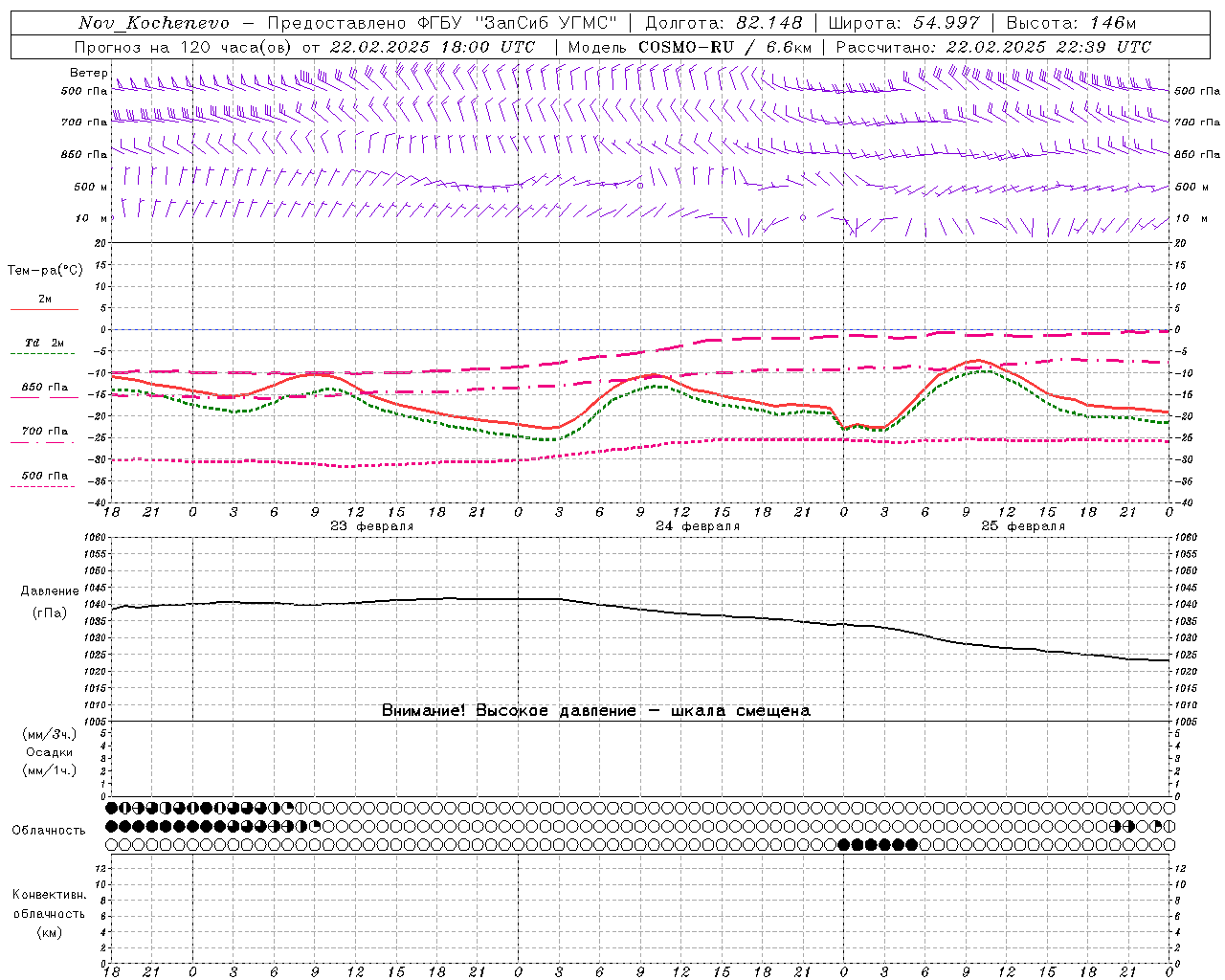
Task: Select the latitude value 54.997
Action: [x=946, y=23]
